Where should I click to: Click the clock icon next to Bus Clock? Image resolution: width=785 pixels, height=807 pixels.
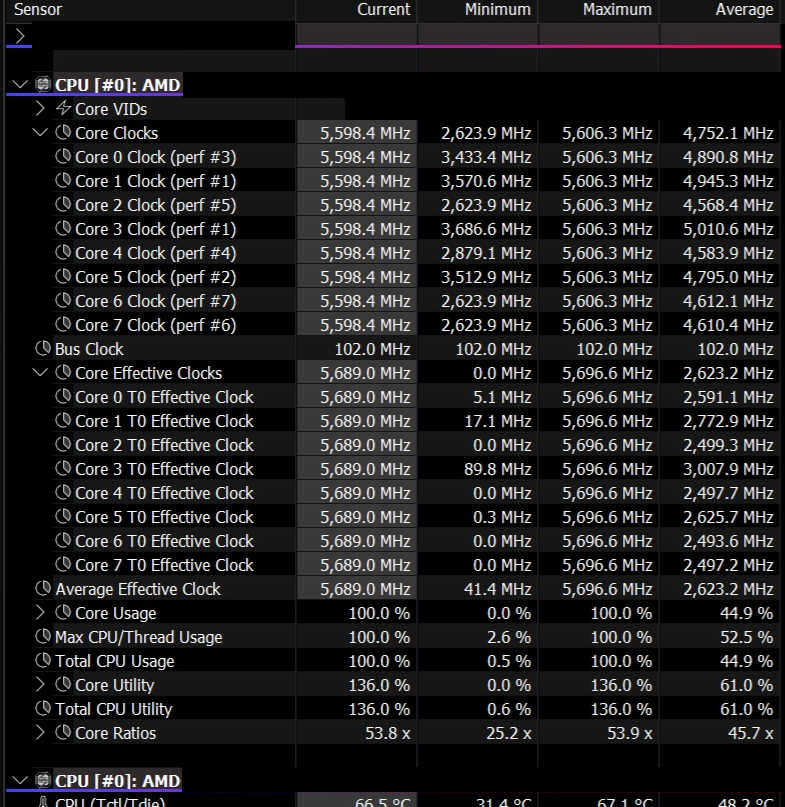click(x=43, y=349)
